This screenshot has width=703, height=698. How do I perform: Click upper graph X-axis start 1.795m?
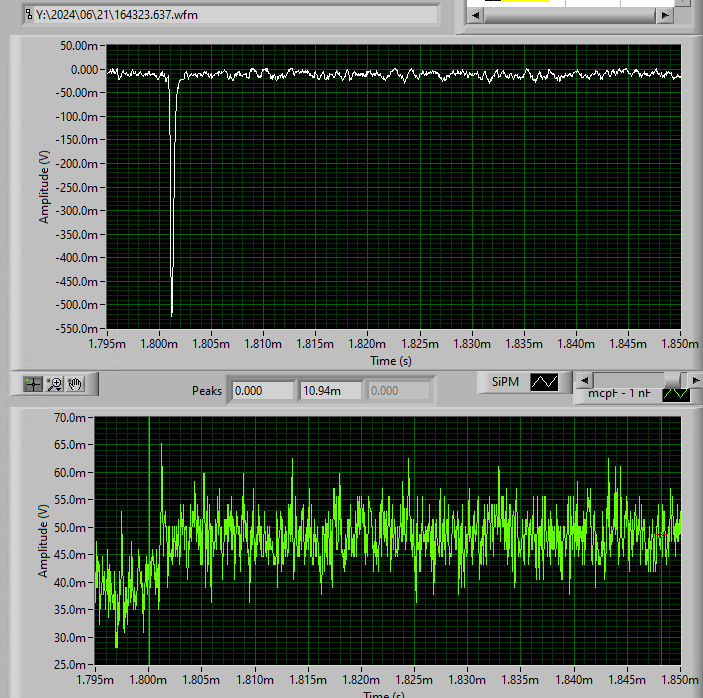pos(107,344)
